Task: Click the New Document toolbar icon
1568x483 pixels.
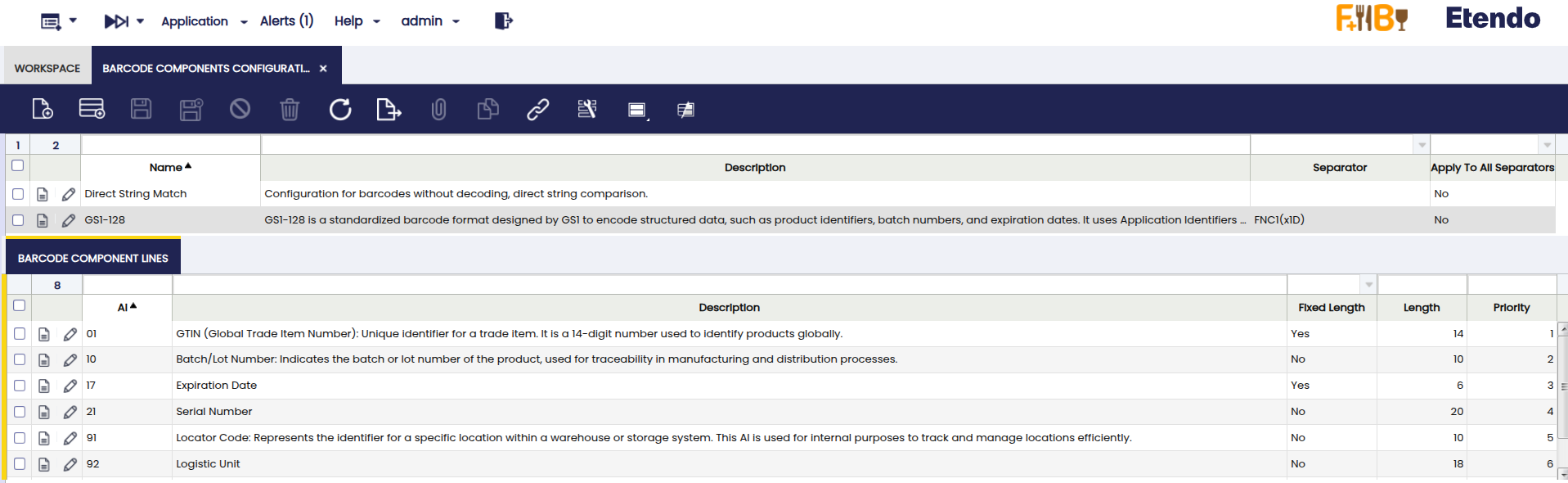Action: tap(43, 109)
